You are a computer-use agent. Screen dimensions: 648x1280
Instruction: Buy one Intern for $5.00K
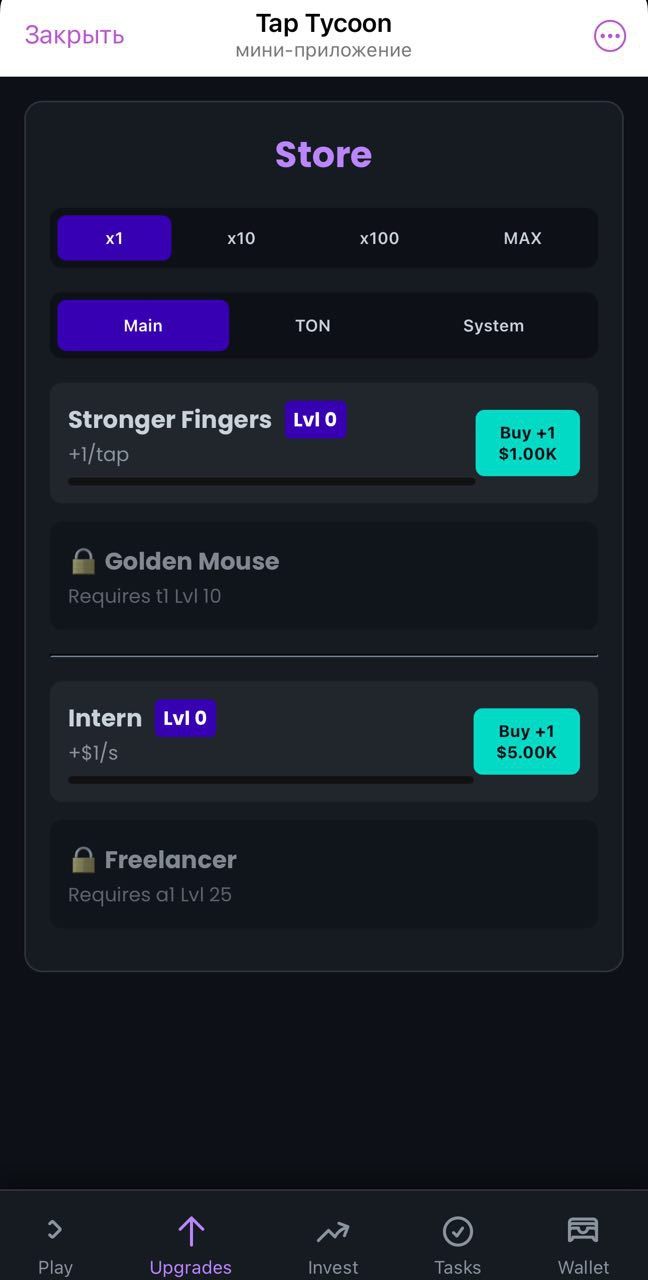coord(527,741)
